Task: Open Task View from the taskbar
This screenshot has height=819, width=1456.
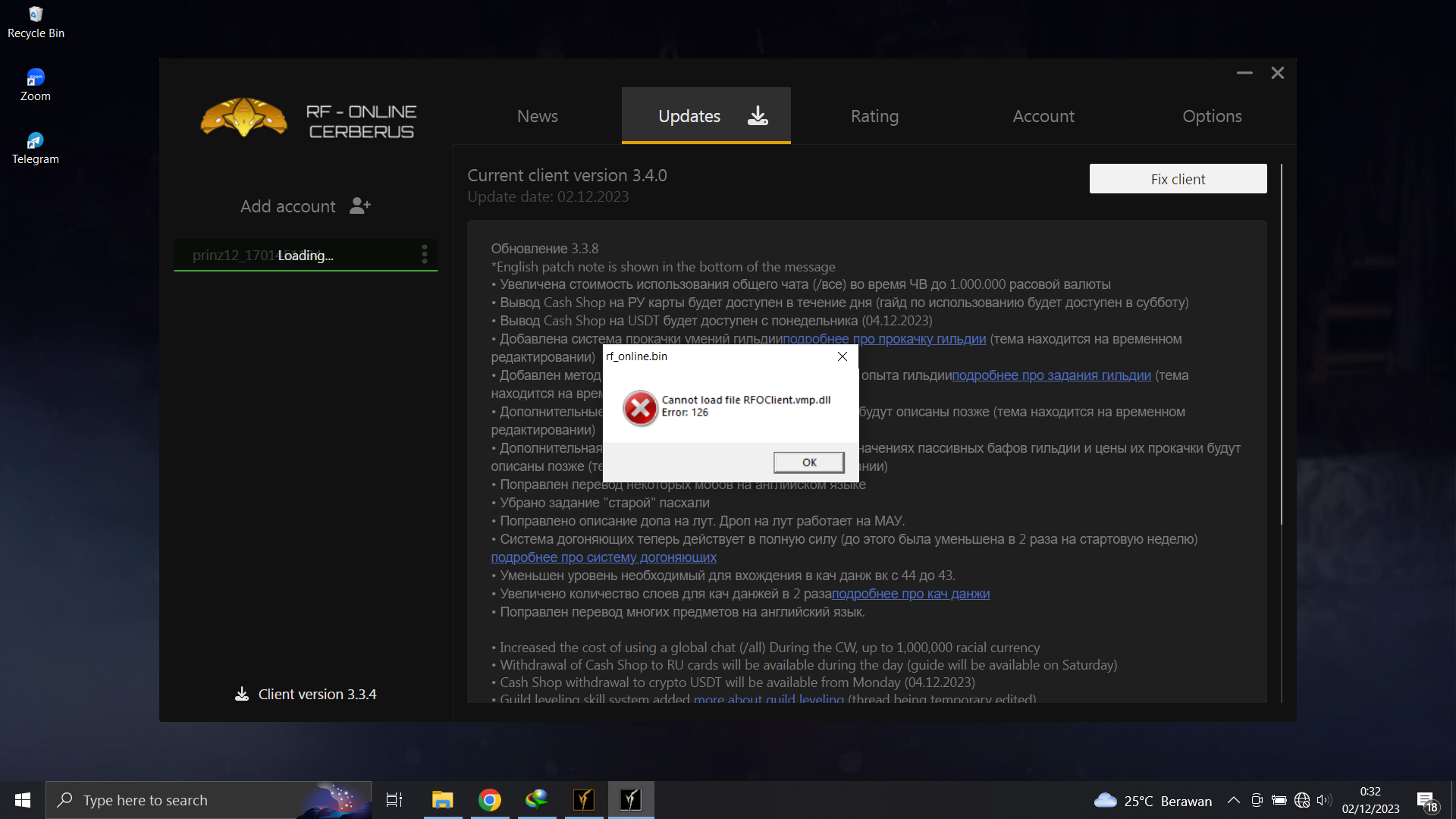Action: [394, 800]
